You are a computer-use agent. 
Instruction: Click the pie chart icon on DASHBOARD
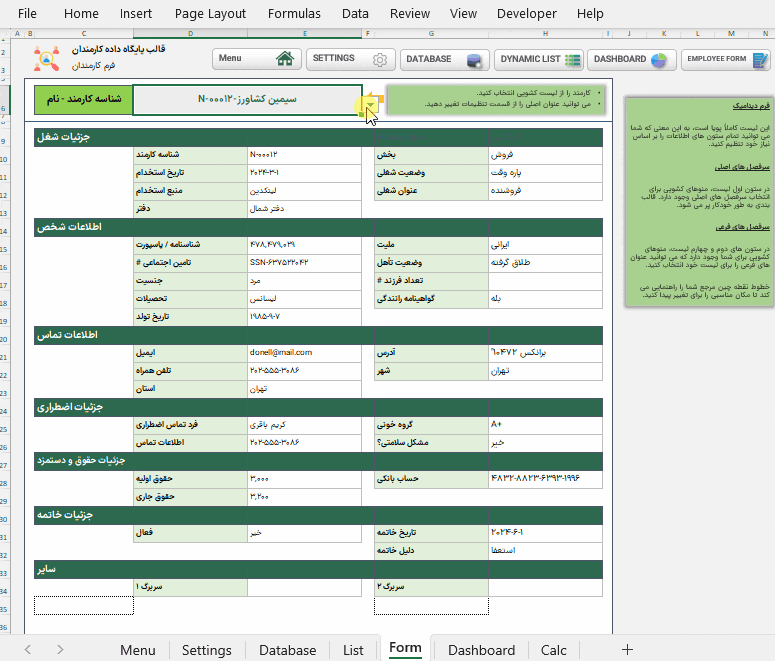pyautogui.click(x=659, y=60)
